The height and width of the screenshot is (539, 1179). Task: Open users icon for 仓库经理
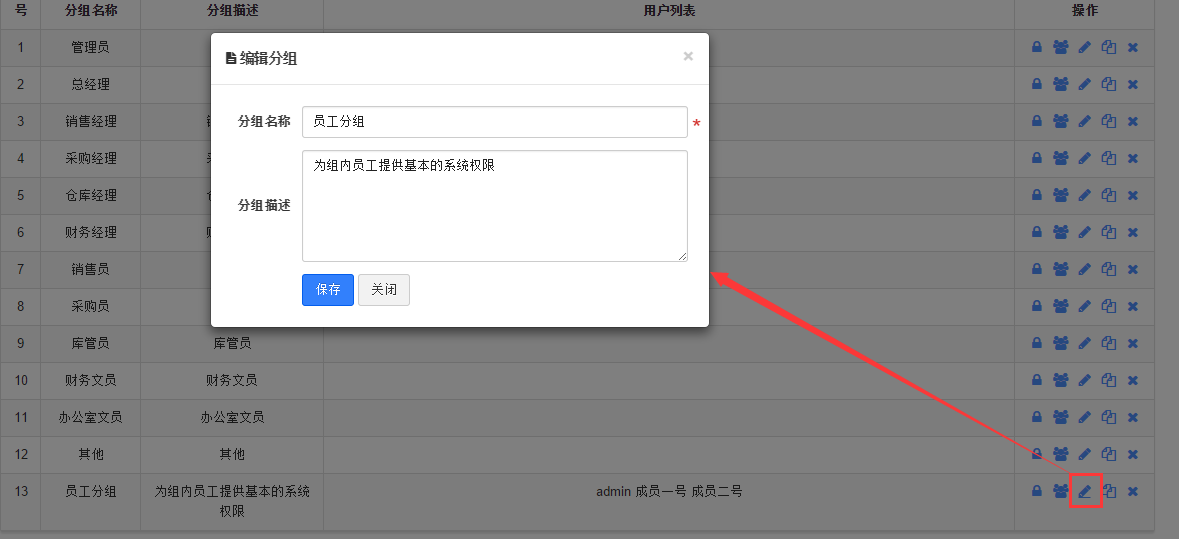pyautogui.click(x=1060, y=195)
